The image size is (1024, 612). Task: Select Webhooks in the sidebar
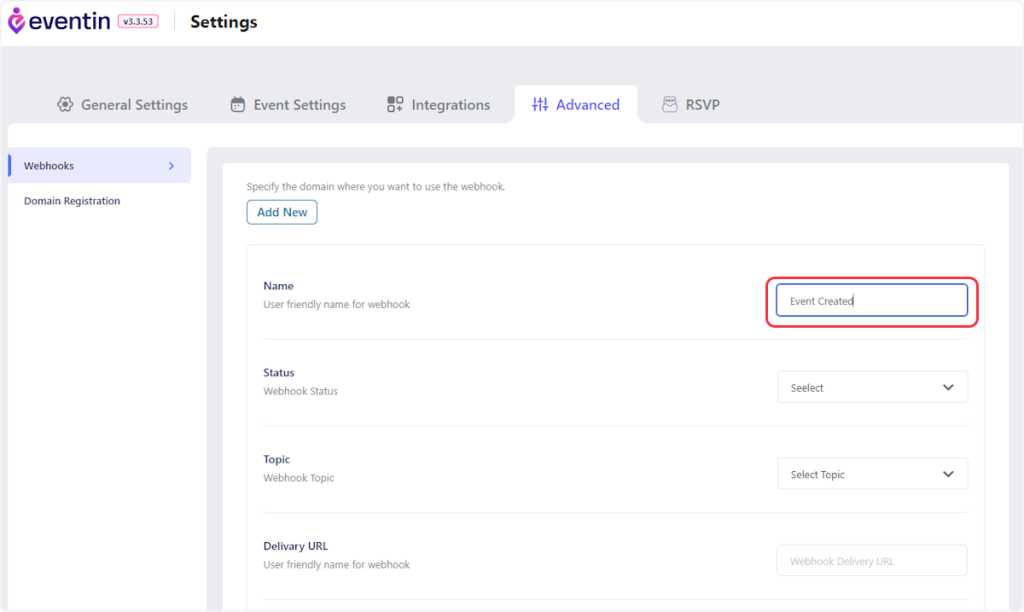50,166
